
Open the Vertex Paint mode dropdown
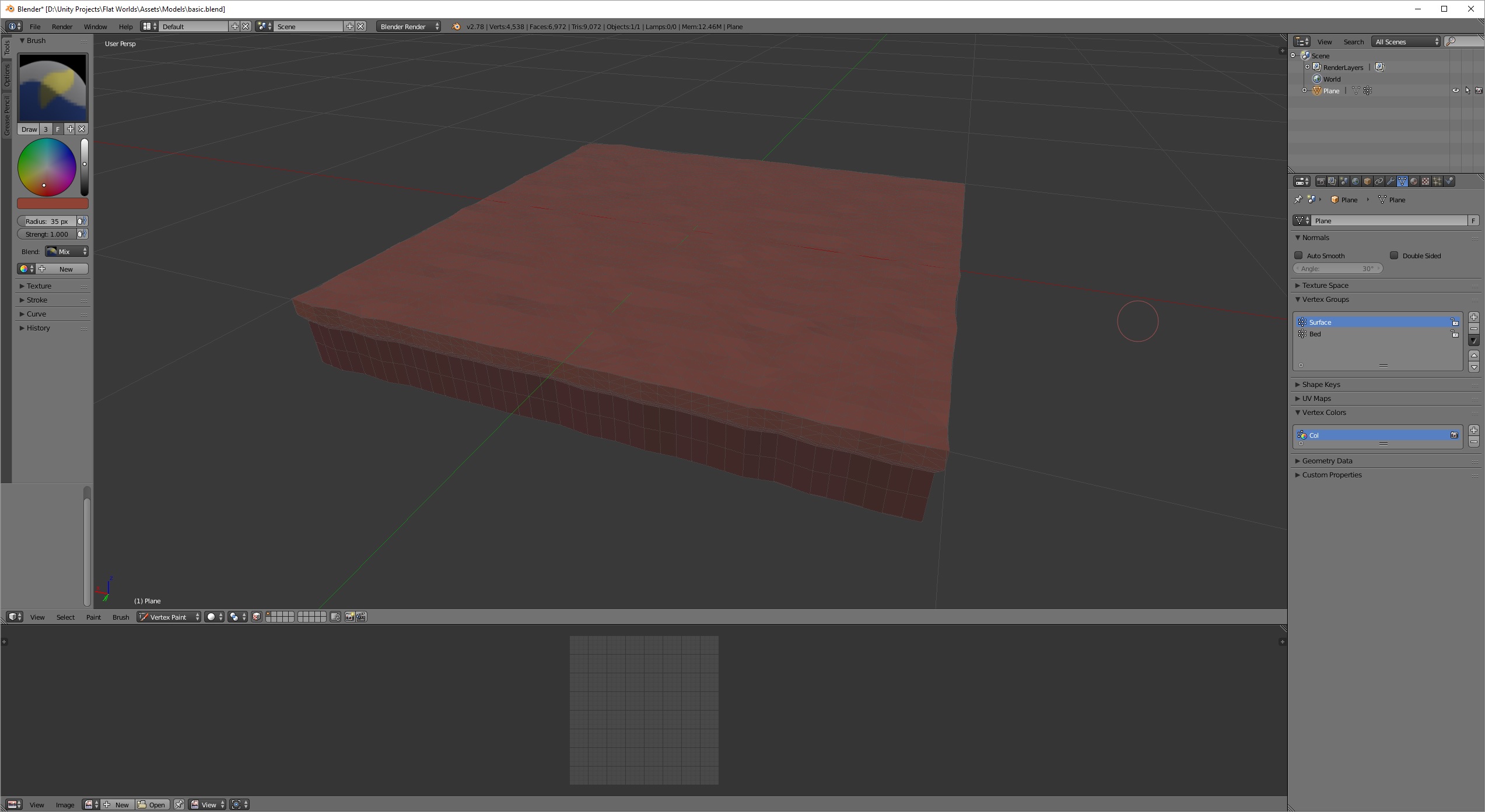pos(169,617)
